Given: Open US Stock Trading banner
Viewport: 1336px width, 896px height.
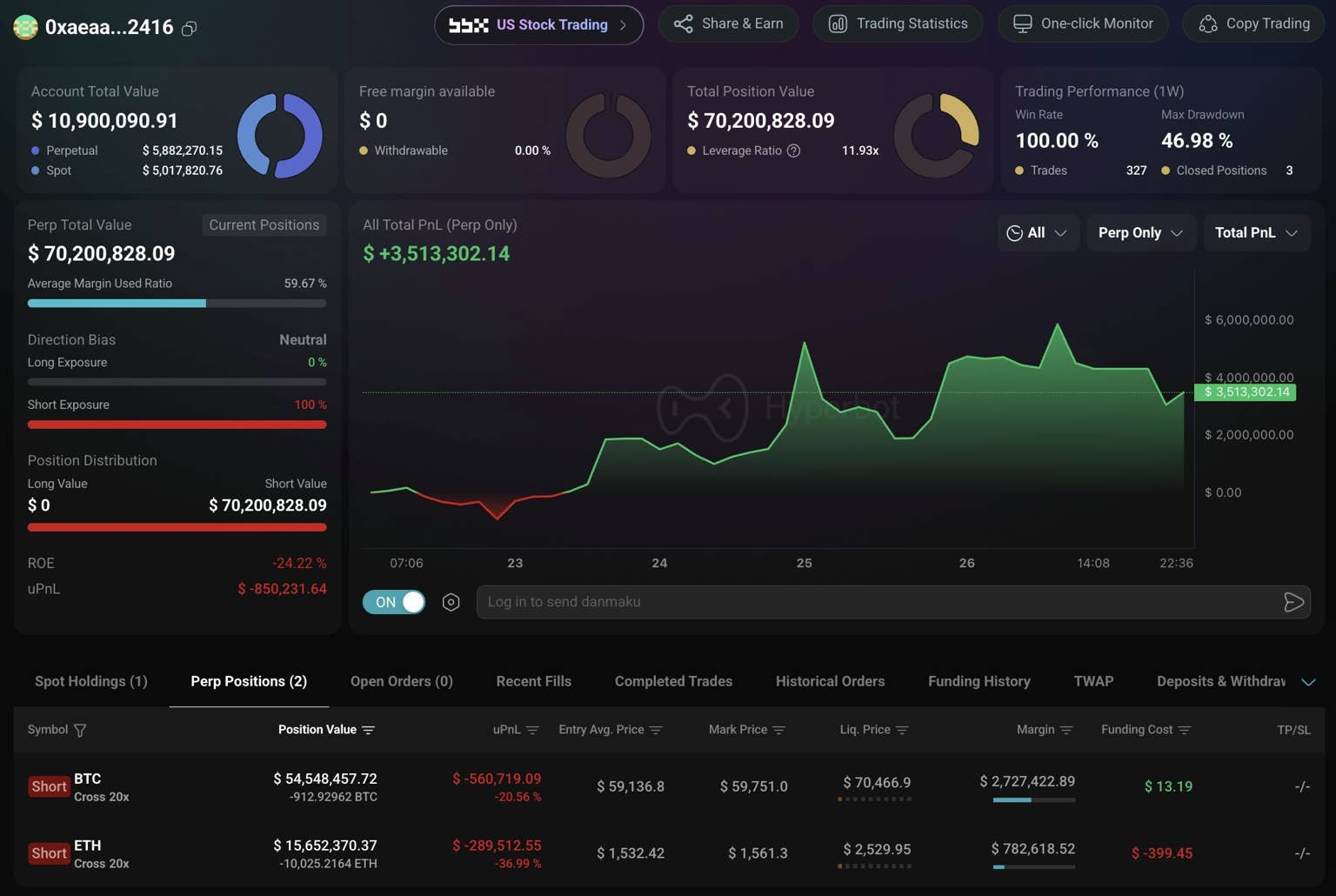Looking at the screenshot, I should 539,24.
